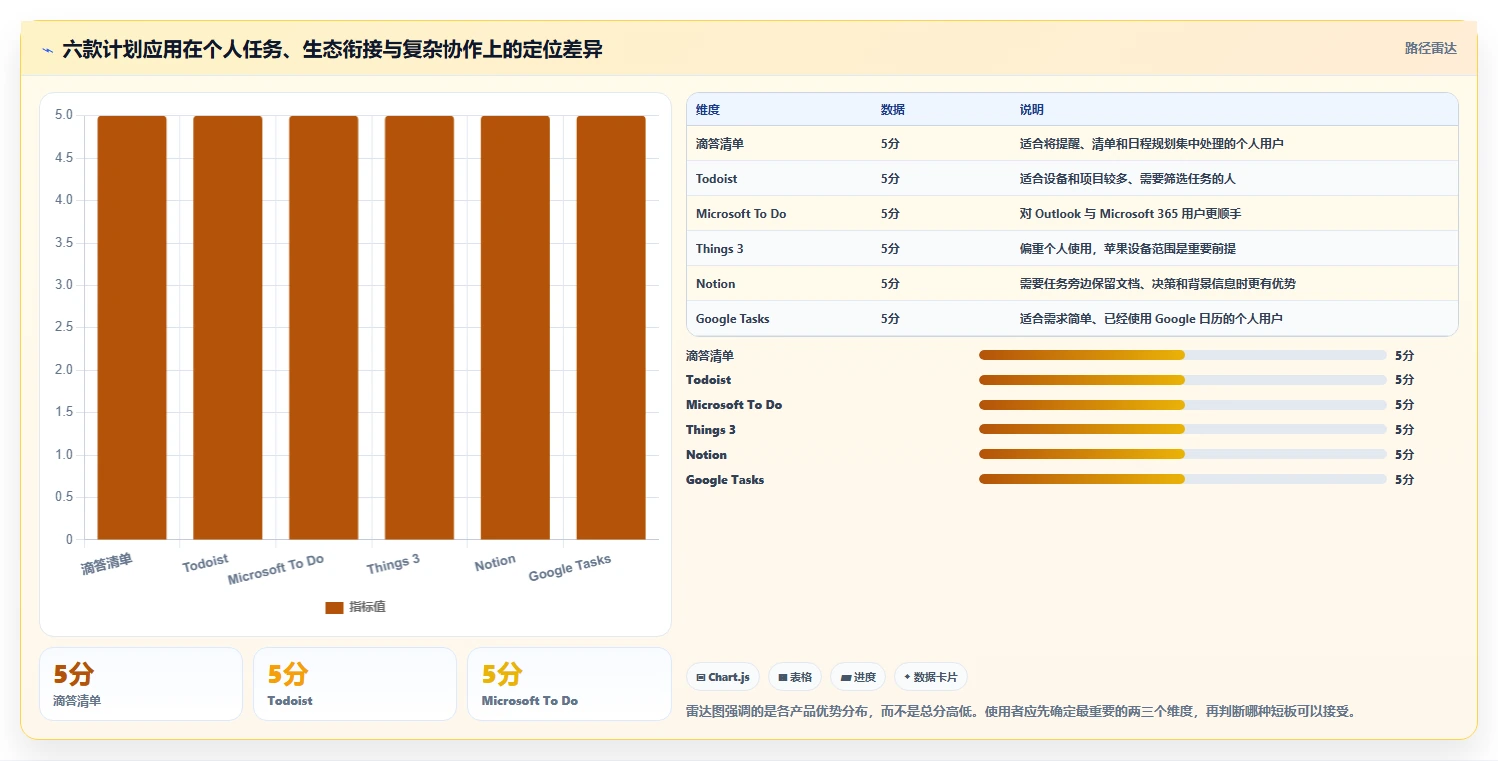Click the Todoist bar in chart

(x=228, y=327)
